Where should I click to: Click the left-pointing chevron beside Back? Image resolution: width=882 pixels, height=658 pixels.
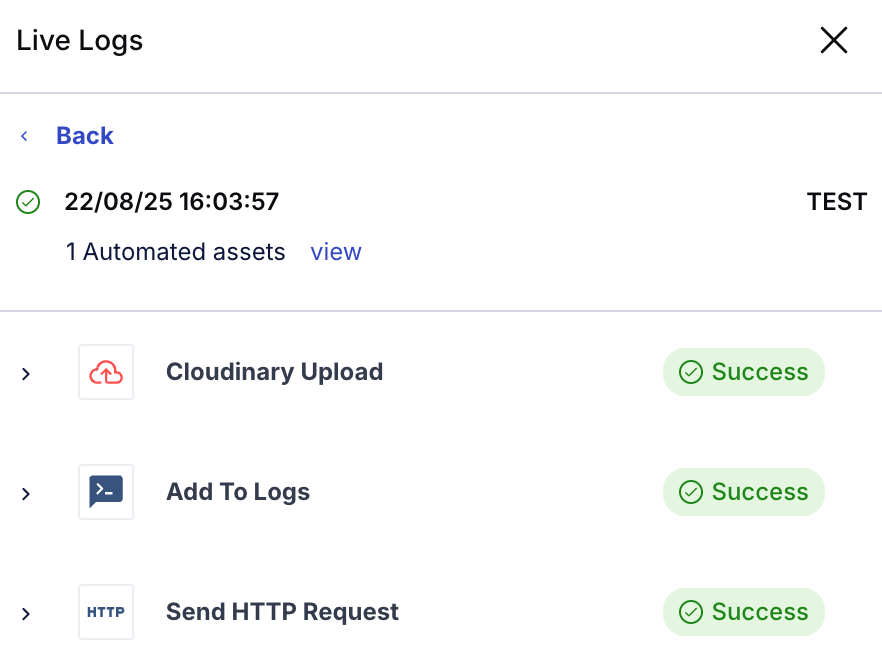(x=24, y=136)
